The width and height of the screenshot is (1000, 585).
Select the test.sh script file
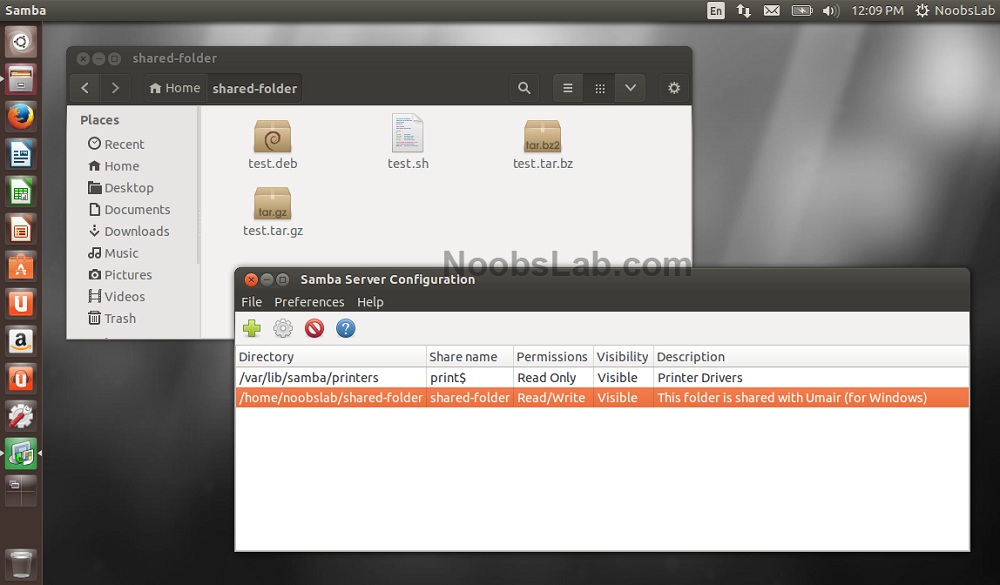pos(408,142)
